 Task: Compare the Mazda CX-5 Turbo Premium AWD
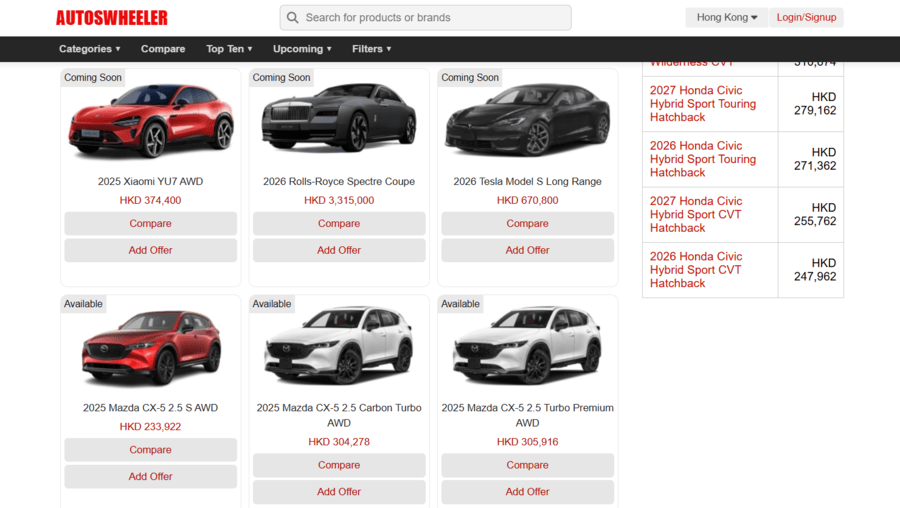click(527, 465)
